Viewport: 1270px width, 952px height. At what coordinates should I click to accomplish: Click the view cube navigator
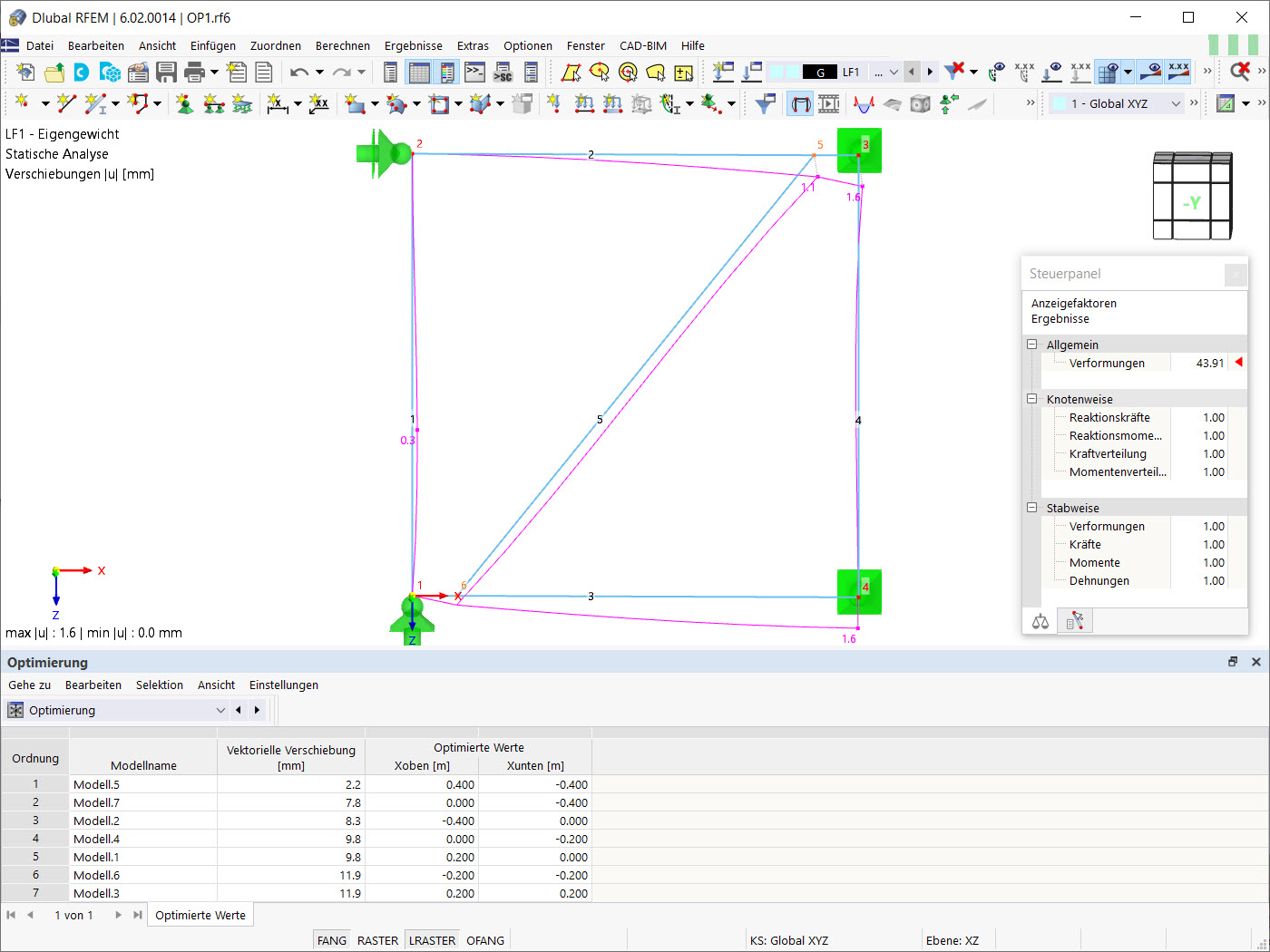pos(1192,197)
